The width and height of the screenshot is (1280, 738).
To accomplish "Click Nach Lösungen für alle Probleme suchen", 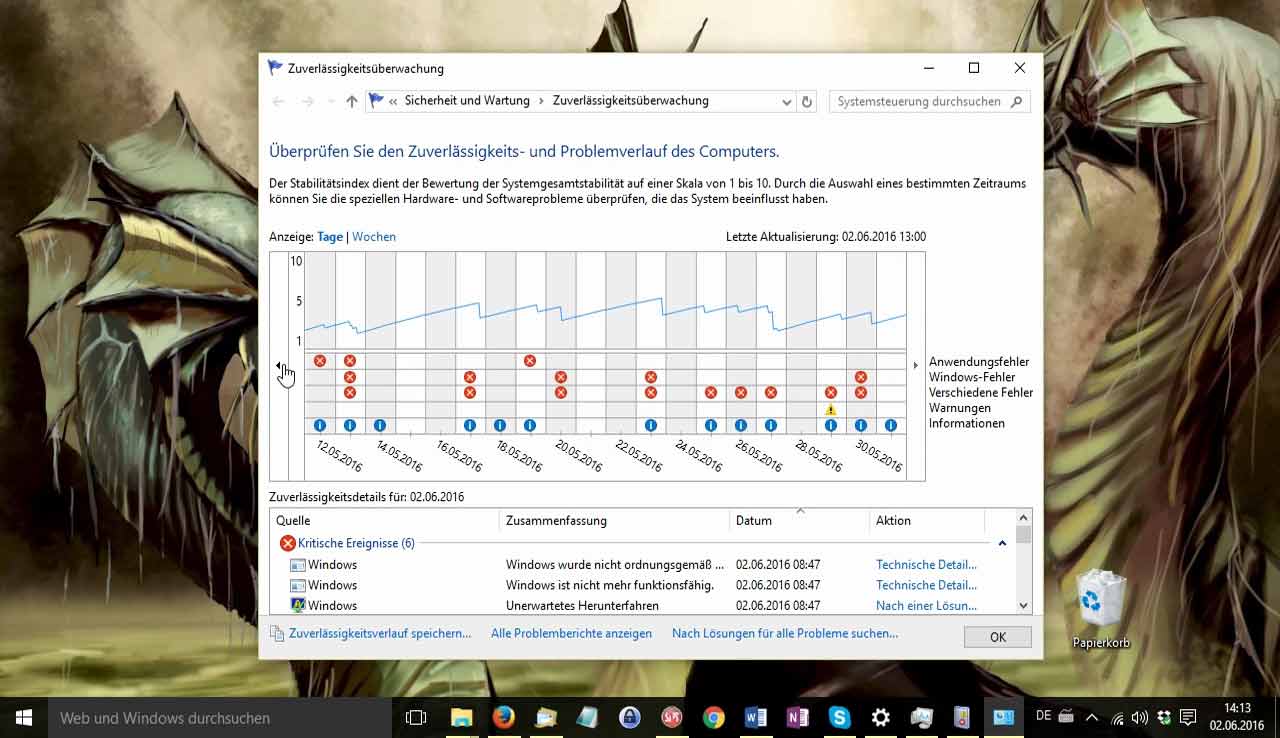I will [785, 633].
